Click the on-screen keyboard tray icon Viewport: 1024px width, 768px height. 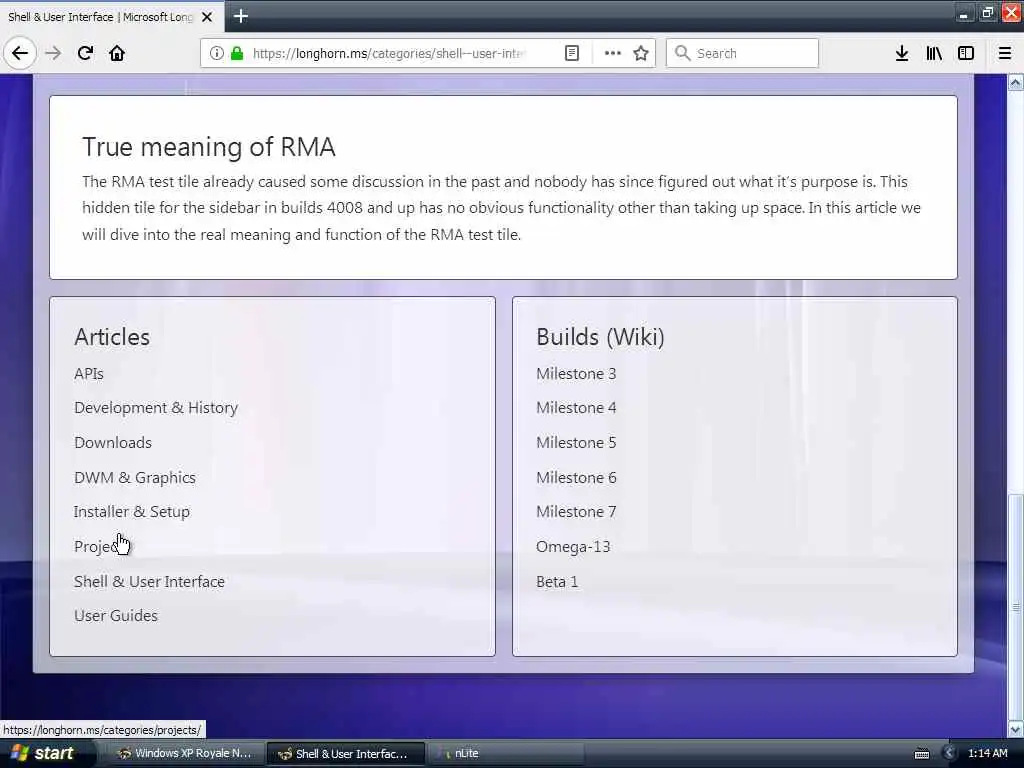[x=922, y=754]
